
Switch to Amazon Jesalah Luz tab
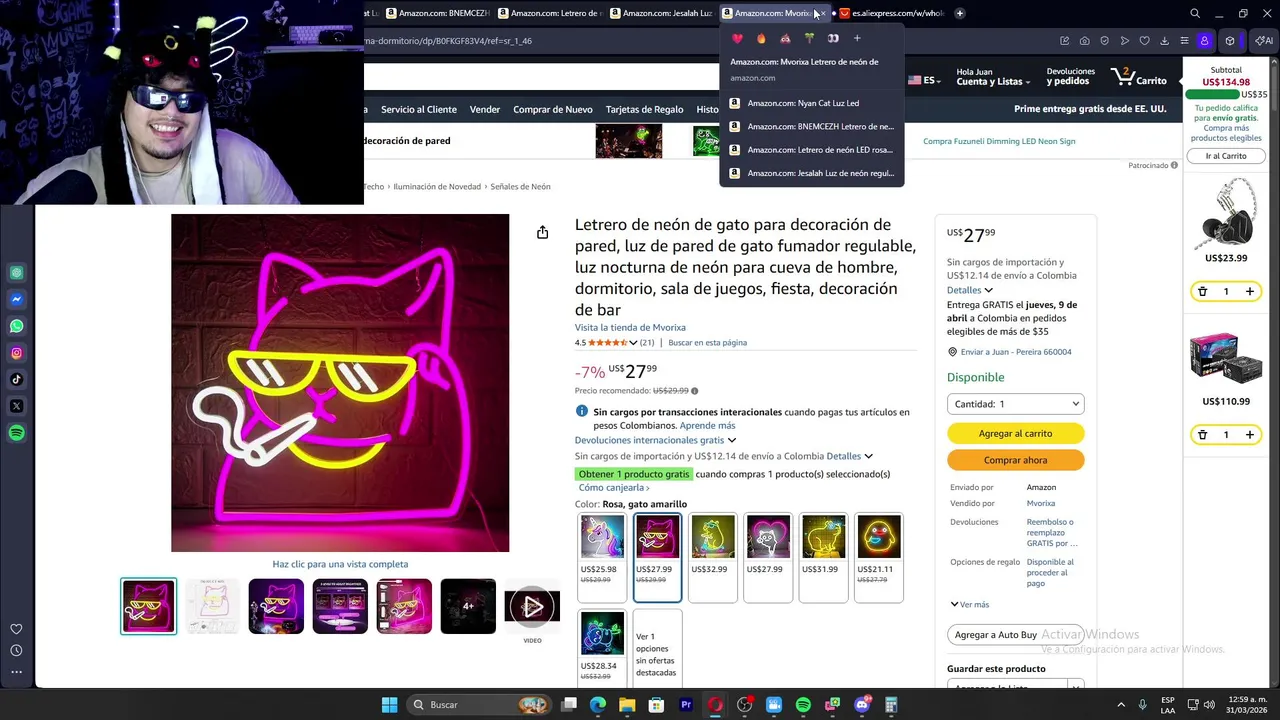[661, 13]
